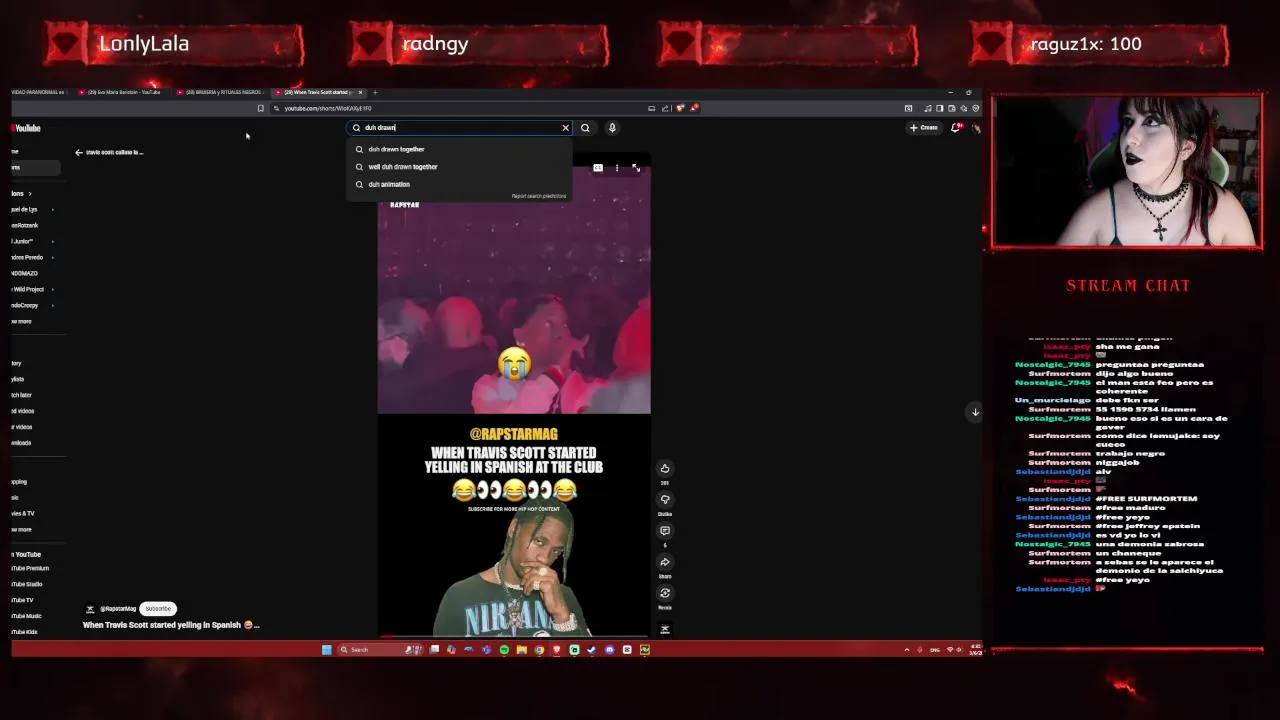Open YouTube Music in sidebar
1280x720 pixels.
click(27, 616)
